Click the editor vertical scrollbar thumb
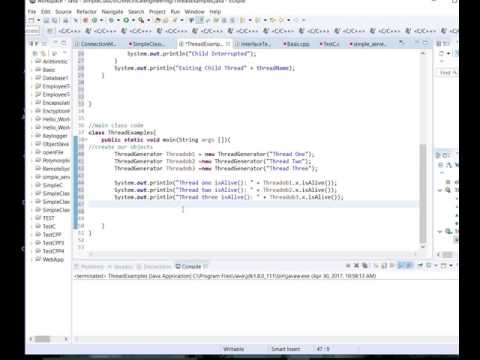The height and width of the screenshot is (360, 480). 423,193
